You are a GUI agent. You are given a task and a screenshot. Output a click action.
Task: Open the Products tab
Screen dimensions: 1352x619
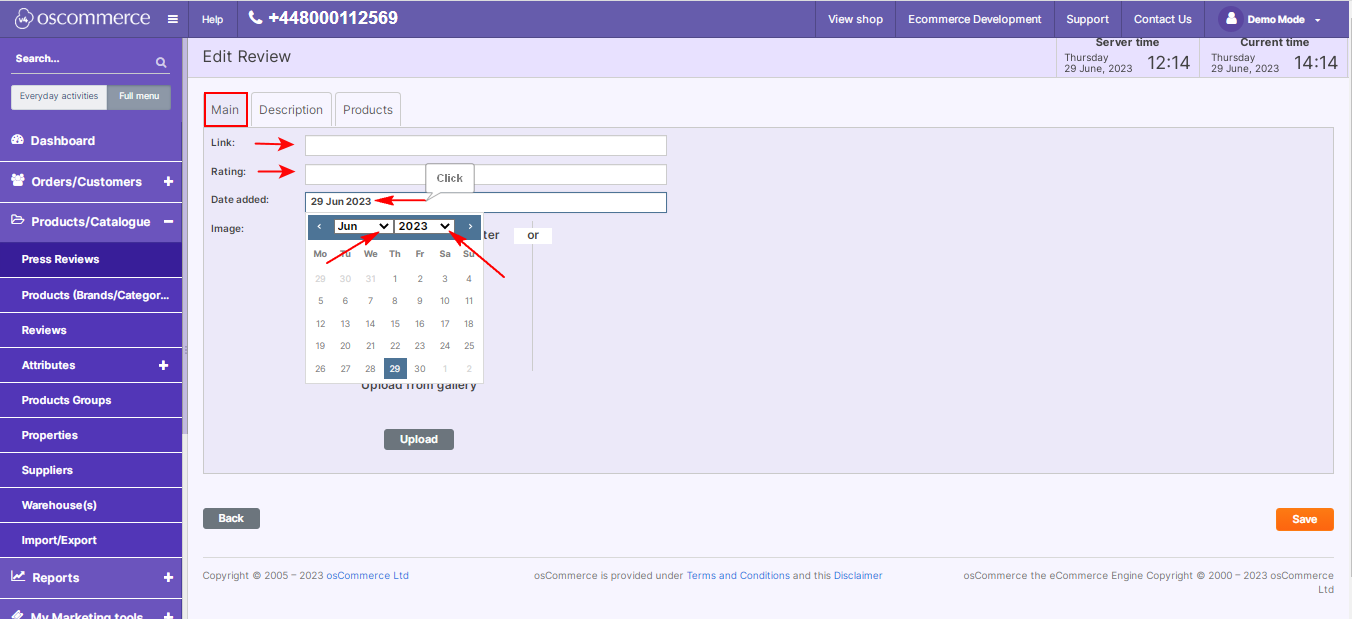click(x=368, y=110)
